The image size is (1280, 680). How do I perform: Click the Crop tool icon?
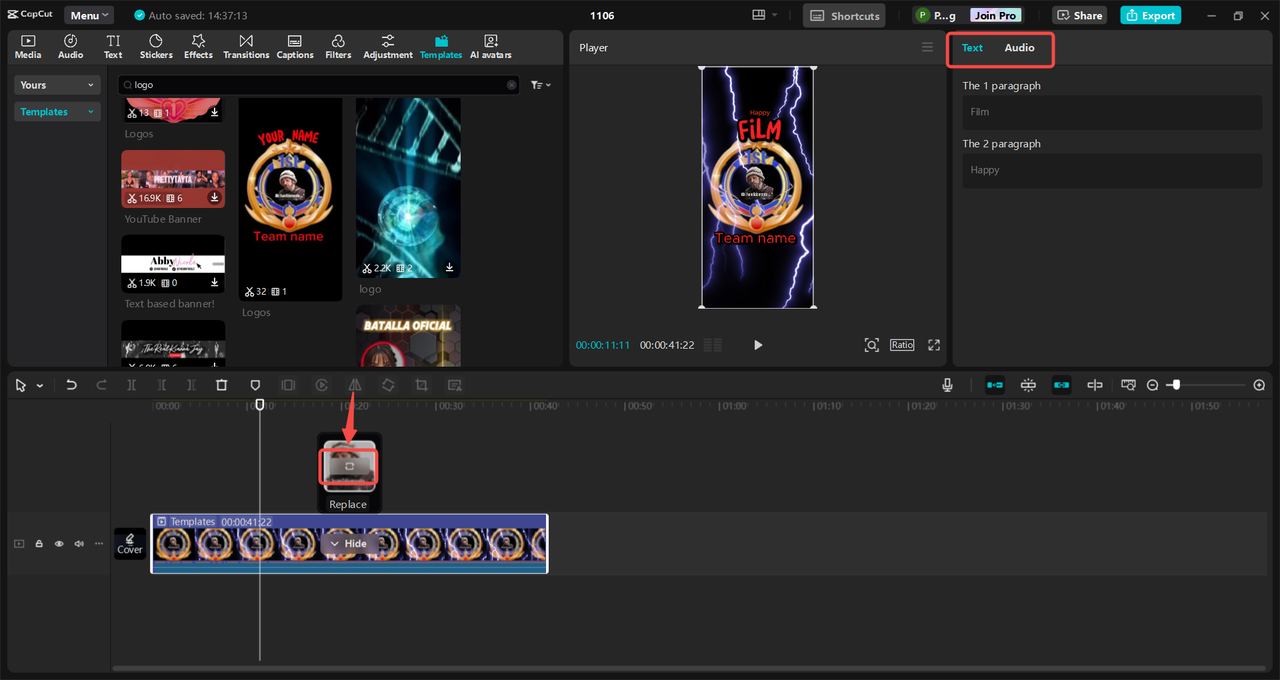421,385
